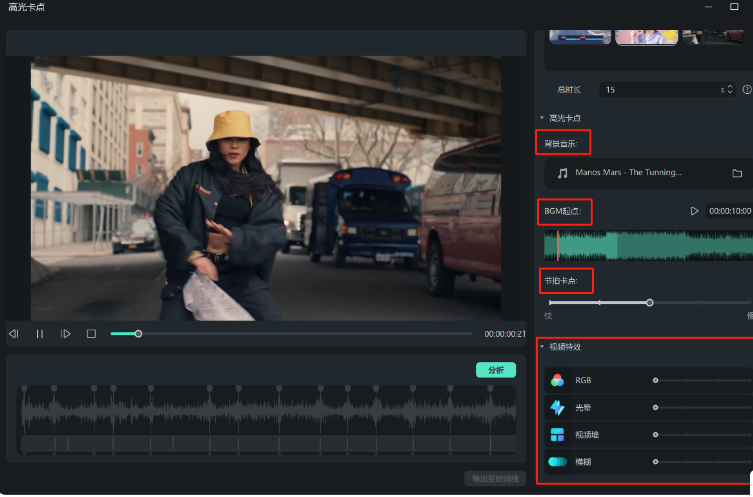The image size is (753, 497).
Task: Click the help icon beside total duration
Action: [746, 90]
